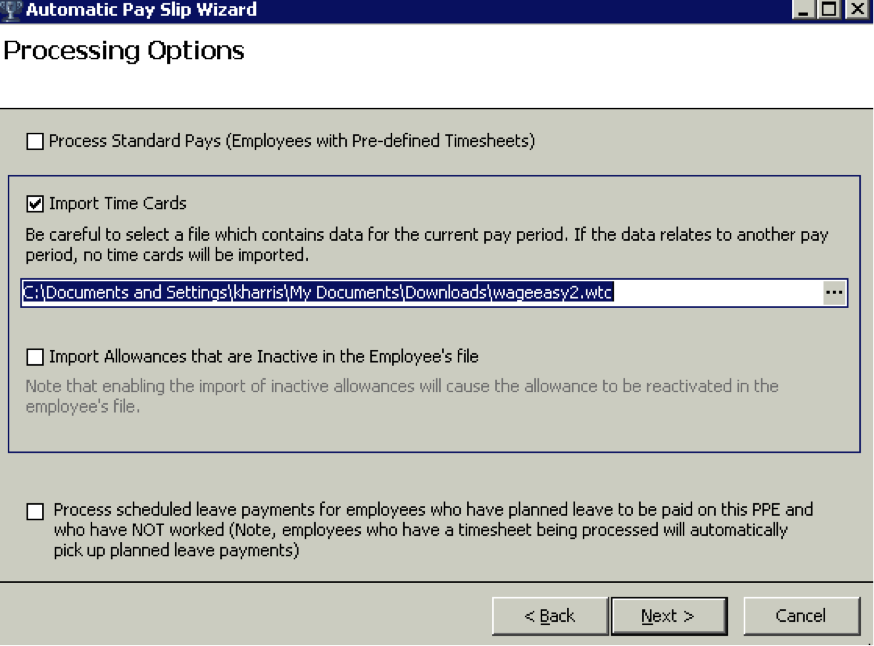The width and height of the screenshot is (874, 646).
Task: Minimize the Automatic Pay Slip Wizard window
Action: [803, 10]
